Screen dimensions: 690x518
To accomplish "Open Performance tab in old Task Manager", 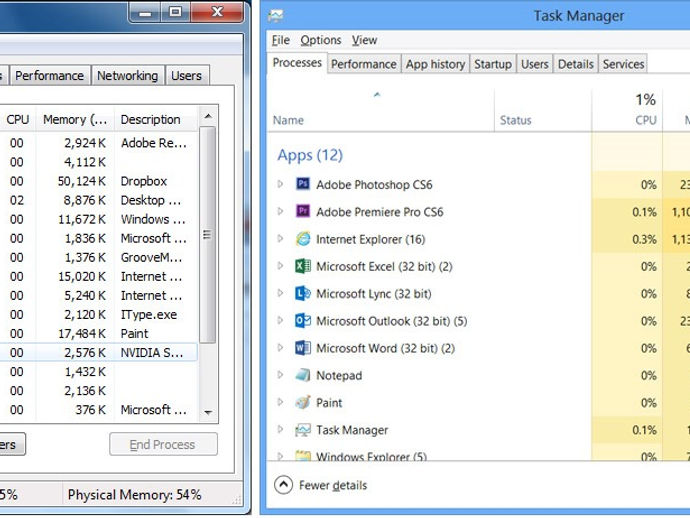I will [x=49, y=76].
